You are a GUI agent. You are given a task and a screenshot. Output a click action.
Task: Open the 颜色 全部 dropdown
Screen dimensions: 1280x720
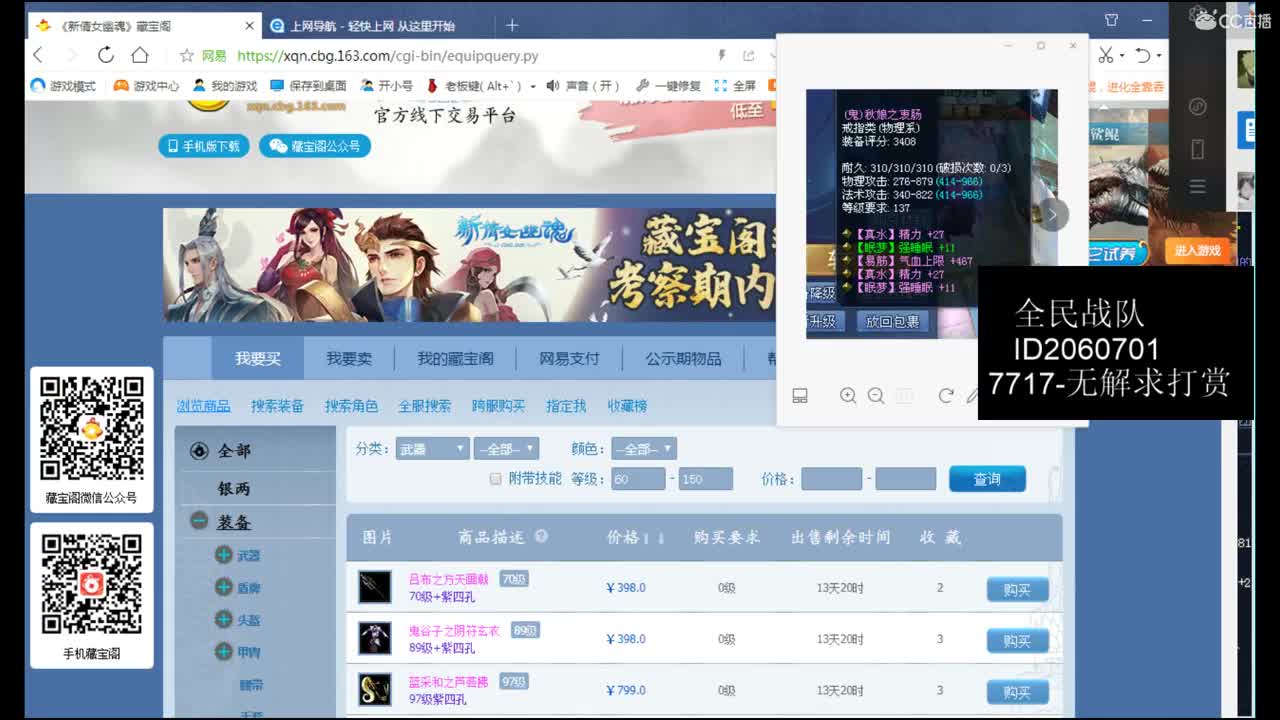[x=645, y=449]
